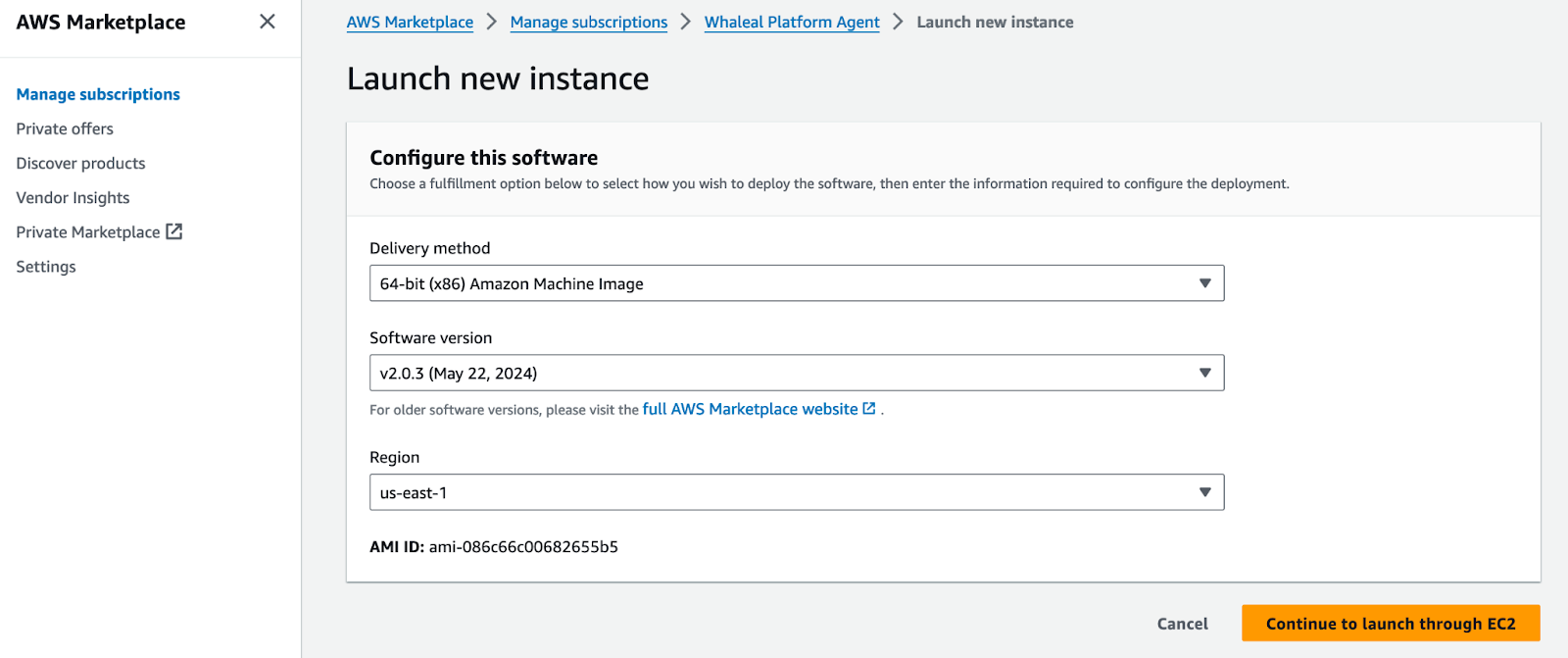Go to Private offers in sidebar
The height and width of the screenshot is (658, 1568).
coord(65,128)
